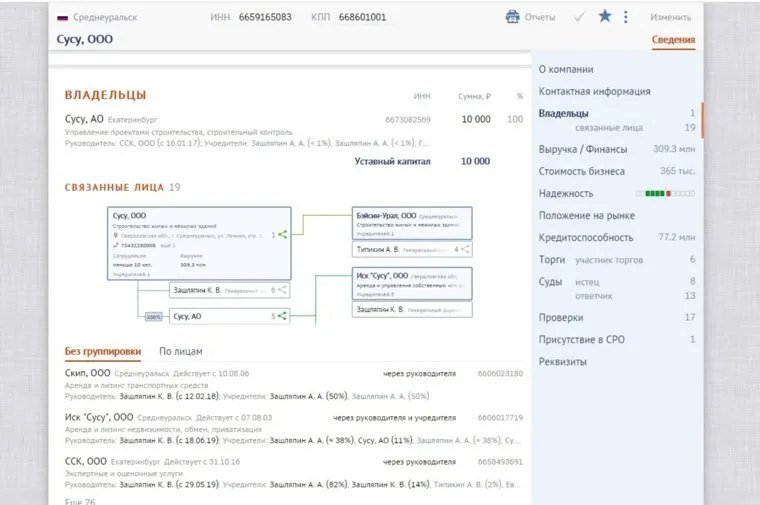
Task: Toggle the gray checkmark in the header
Action: 579,17
